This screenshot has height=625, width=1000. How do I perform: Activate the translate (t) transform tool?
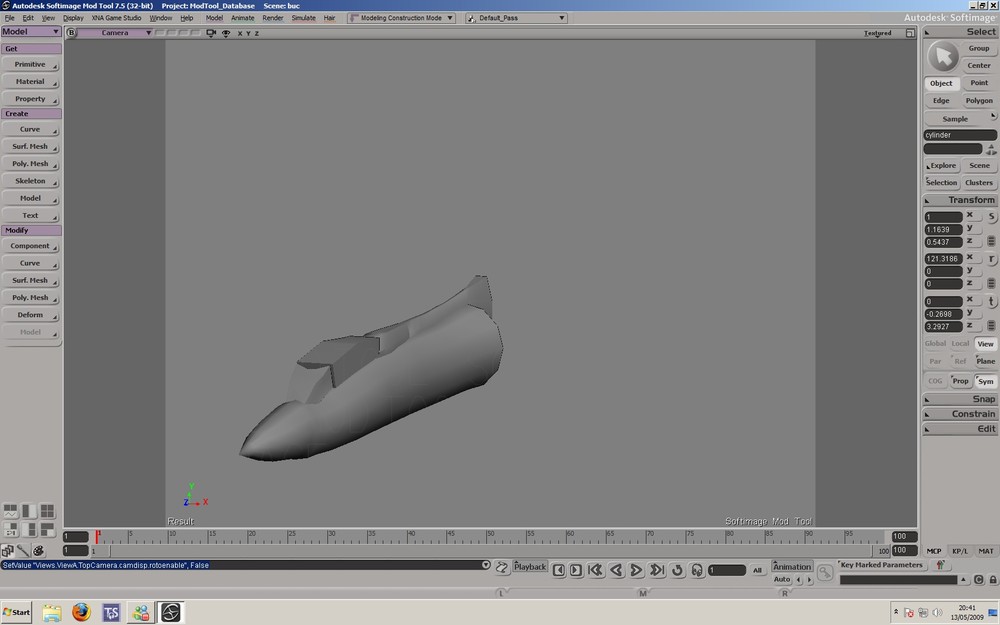[x=992, y=302]
